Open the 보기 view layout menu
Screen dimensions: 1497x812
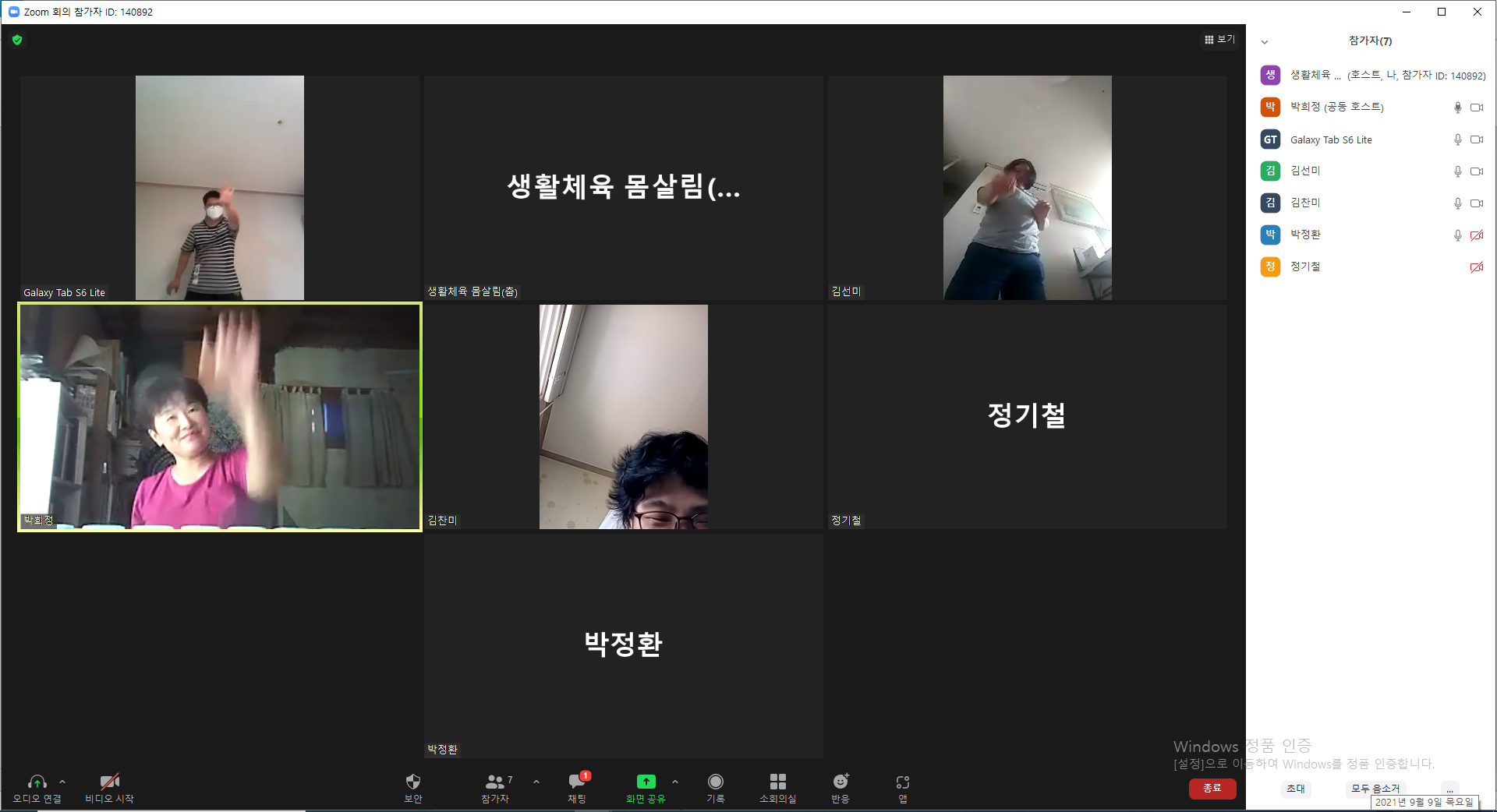[1220, 39]
